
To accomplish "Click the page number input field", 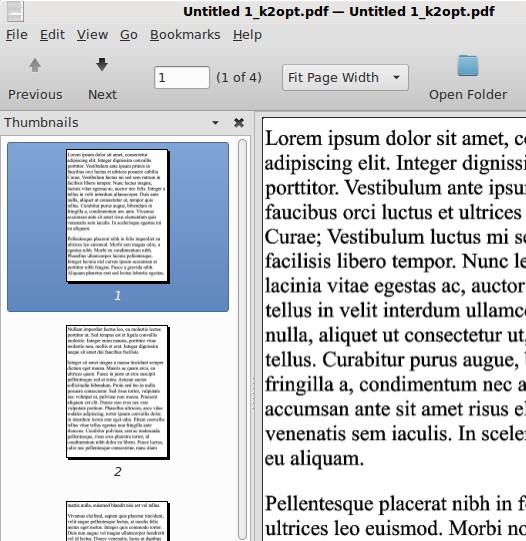I will (x=182, y=78).
